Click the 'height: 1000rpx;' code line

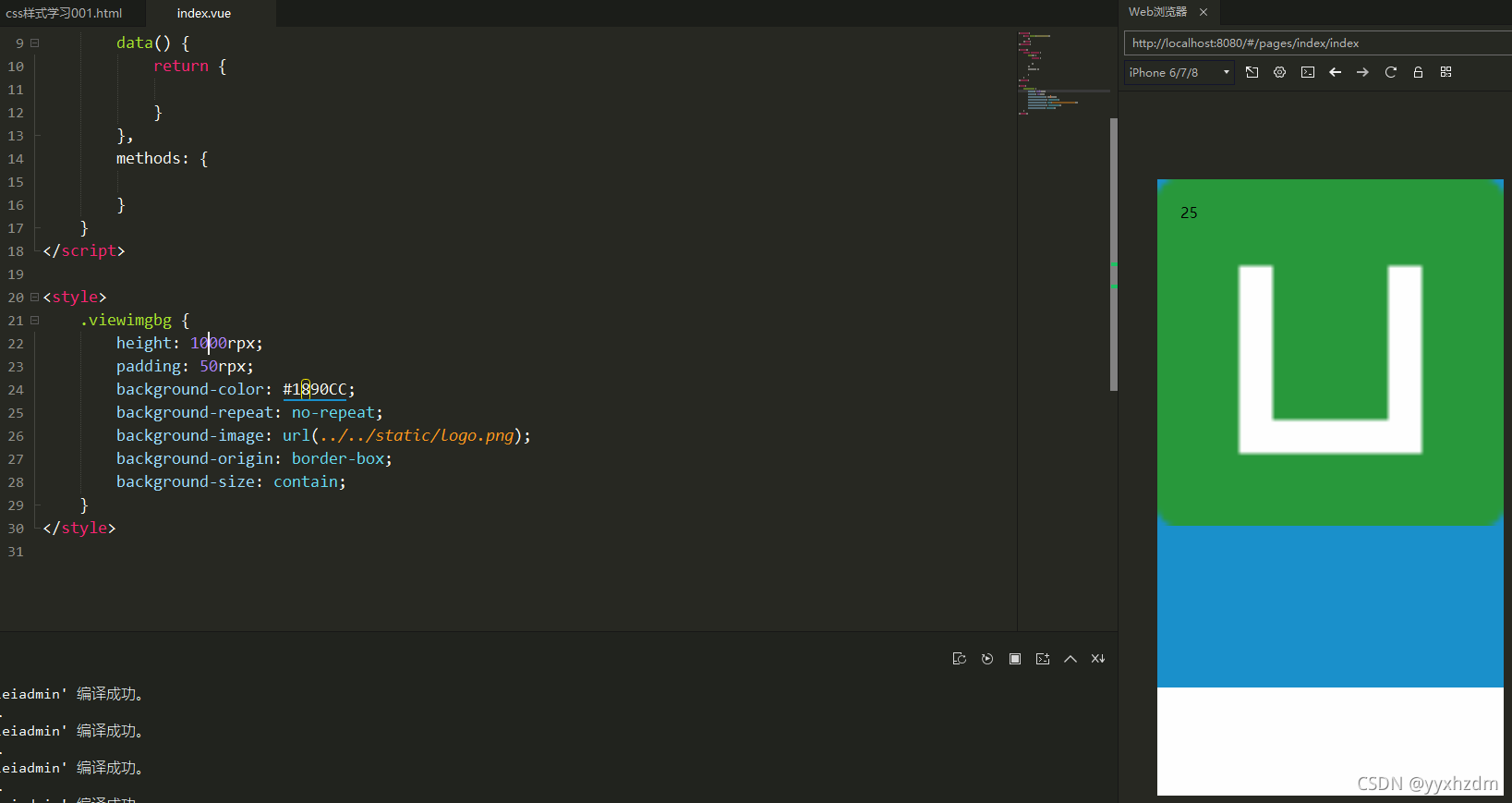click(x=189, y=343)
